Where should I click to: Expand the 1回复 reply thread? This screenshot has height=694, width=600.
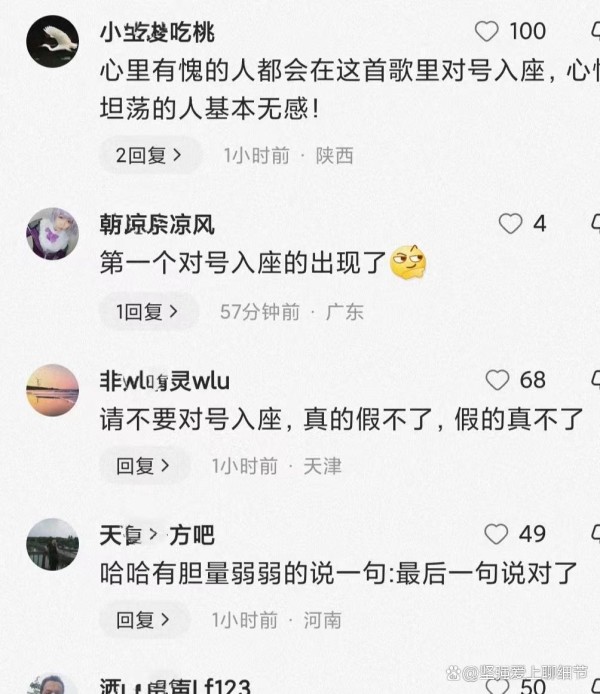(148, 312)
